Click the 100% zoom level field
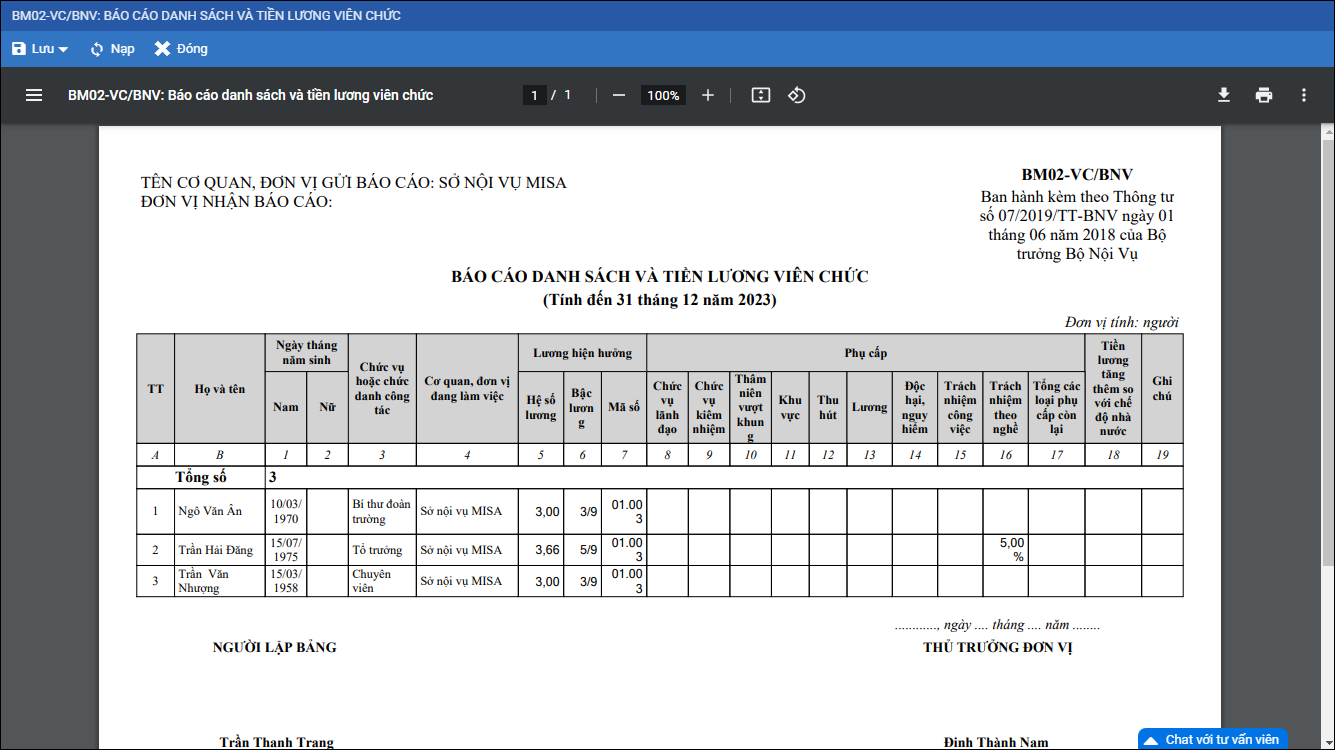The width and height of the screenshot is (1335, 750). tap(663, 95)
